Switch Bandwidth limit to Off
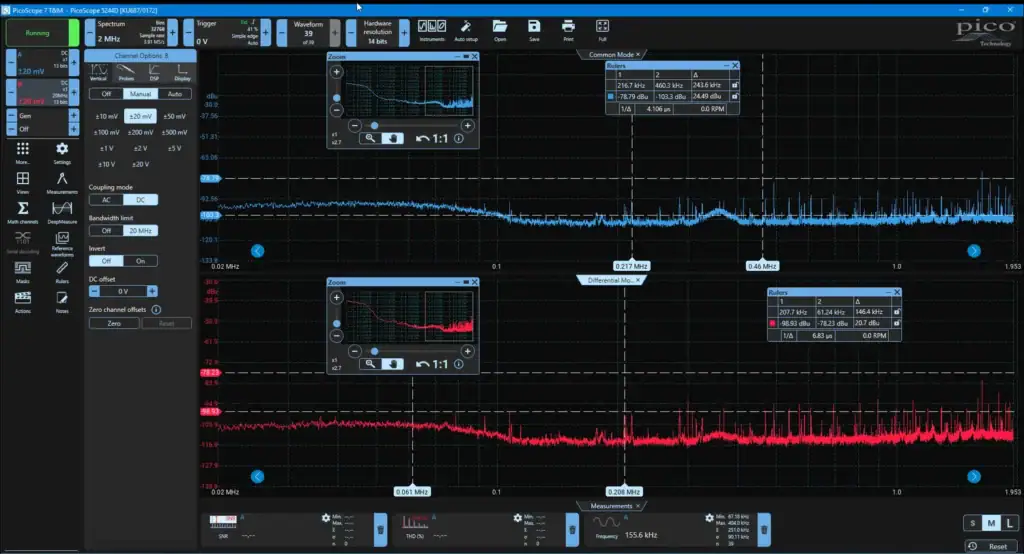This screenshot has height=554, width=1024. tap(105, 230)
